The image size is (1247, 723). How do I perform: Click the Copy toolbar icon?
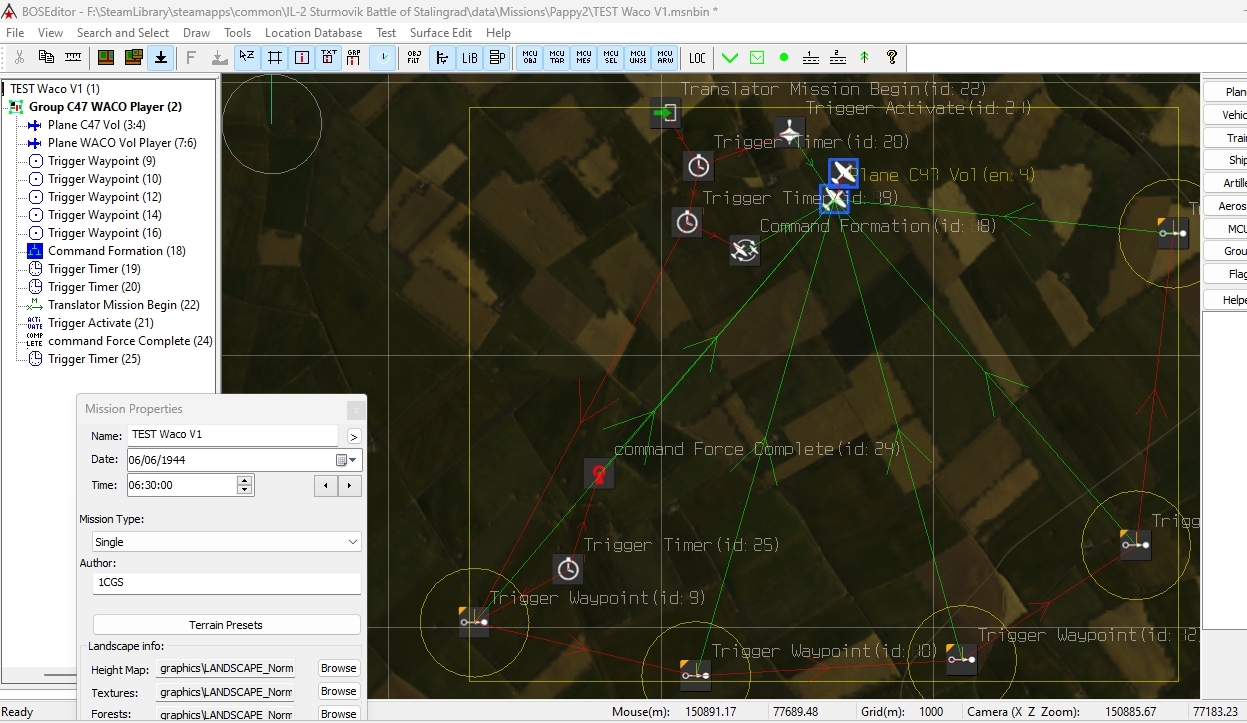tap(46, 58)
